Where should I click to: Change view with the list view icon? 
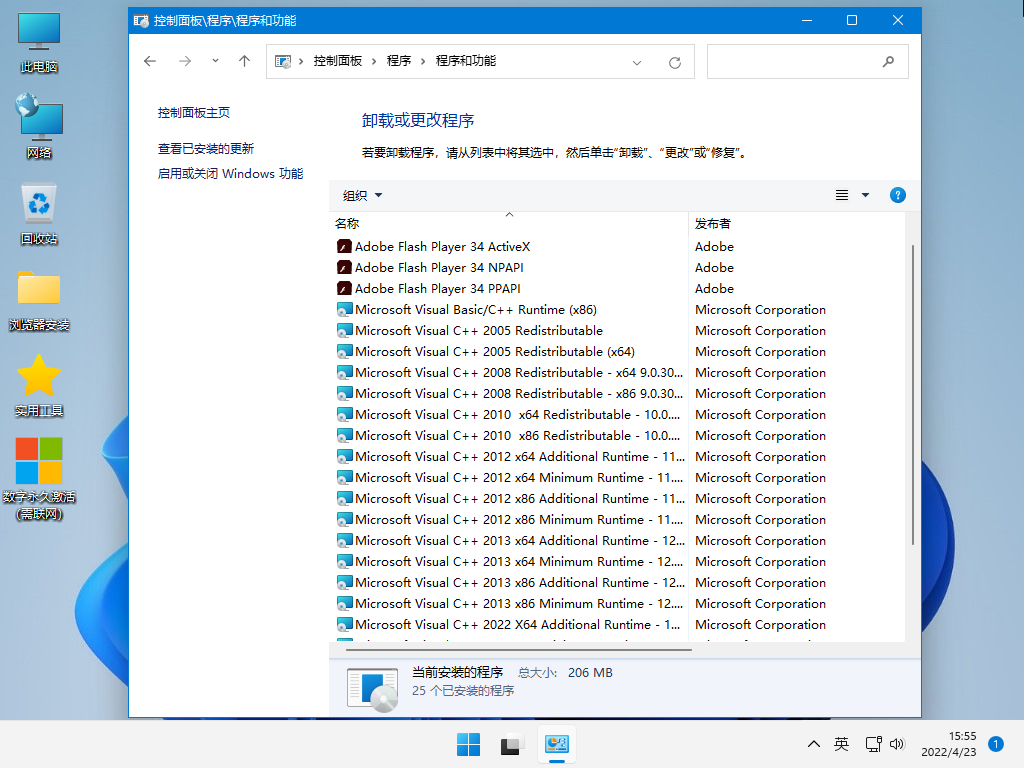(842, 195)
